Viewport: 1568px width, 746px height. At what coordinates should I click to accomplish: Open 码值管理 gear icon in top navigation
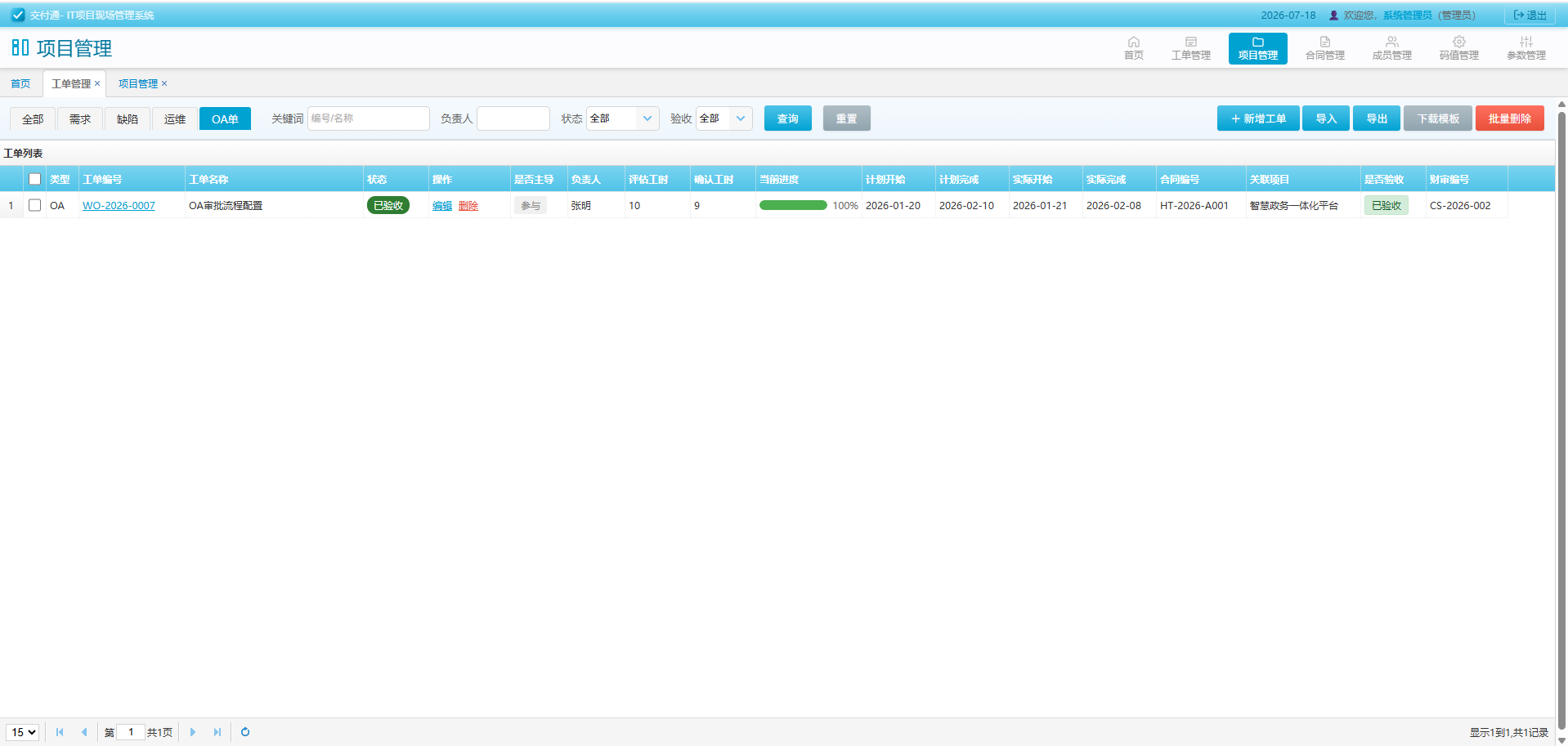pos(1458,42)
